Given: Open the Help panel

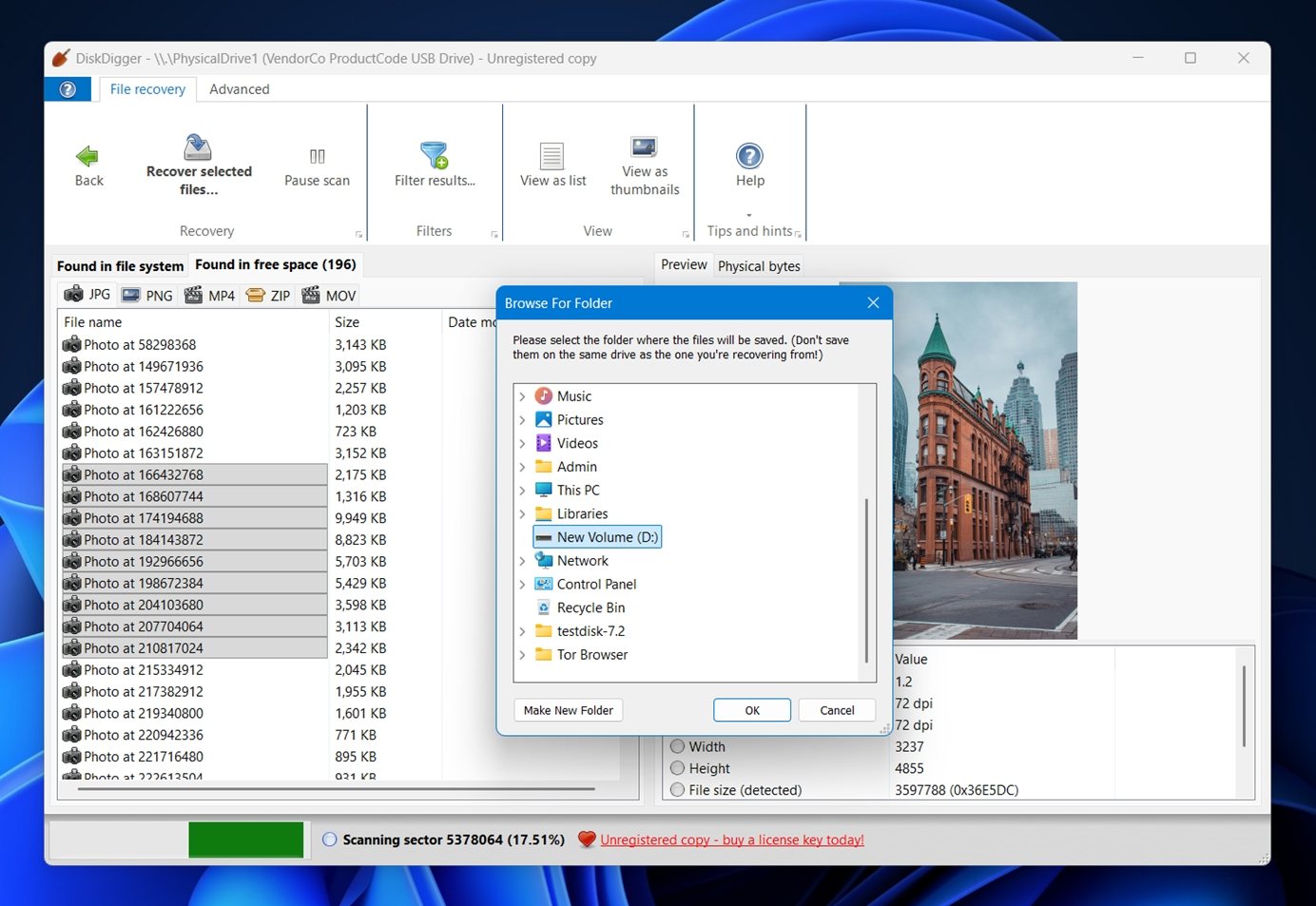Looking at the screenshot, I should [x=749, y=164].
